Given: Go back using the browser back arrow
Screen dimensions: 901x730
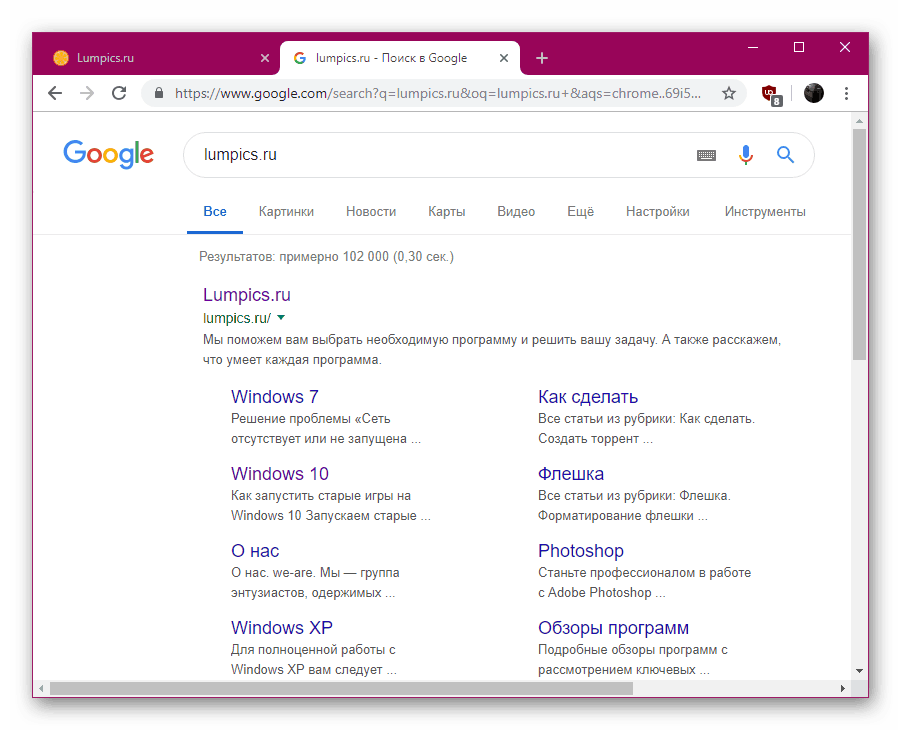Looking at the screenshot, I should (55, 93).
